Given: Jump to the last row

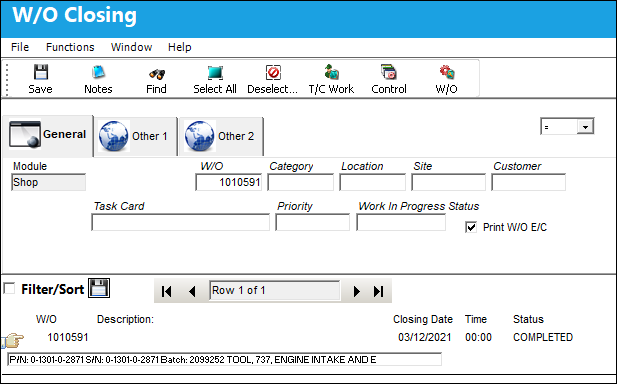Looking at the screenshot, I should pyautogui.click(x=379, y=291).
